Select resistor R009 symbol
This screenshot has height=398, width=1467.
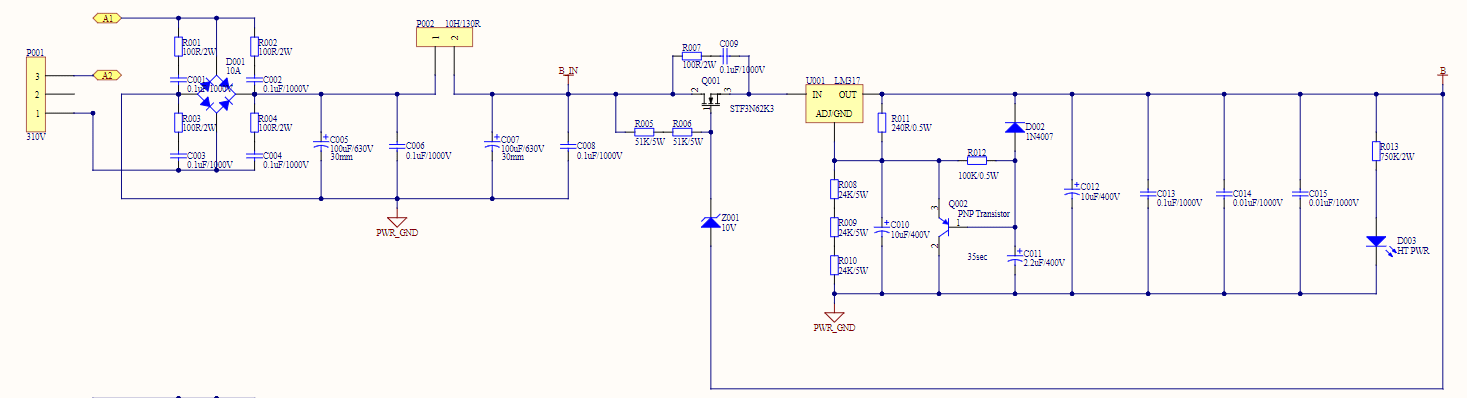pos(833,227)
